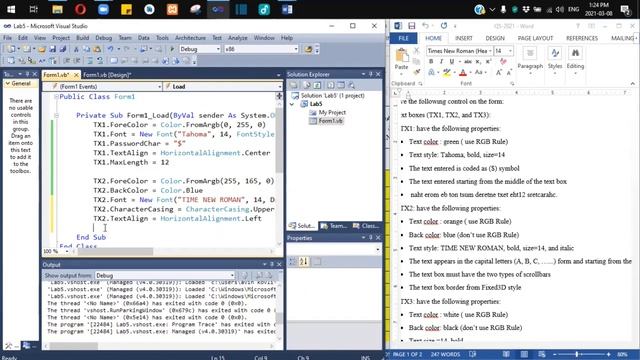Open the PAGE LAYOUT tab in Word

click(x=535, y=38)
